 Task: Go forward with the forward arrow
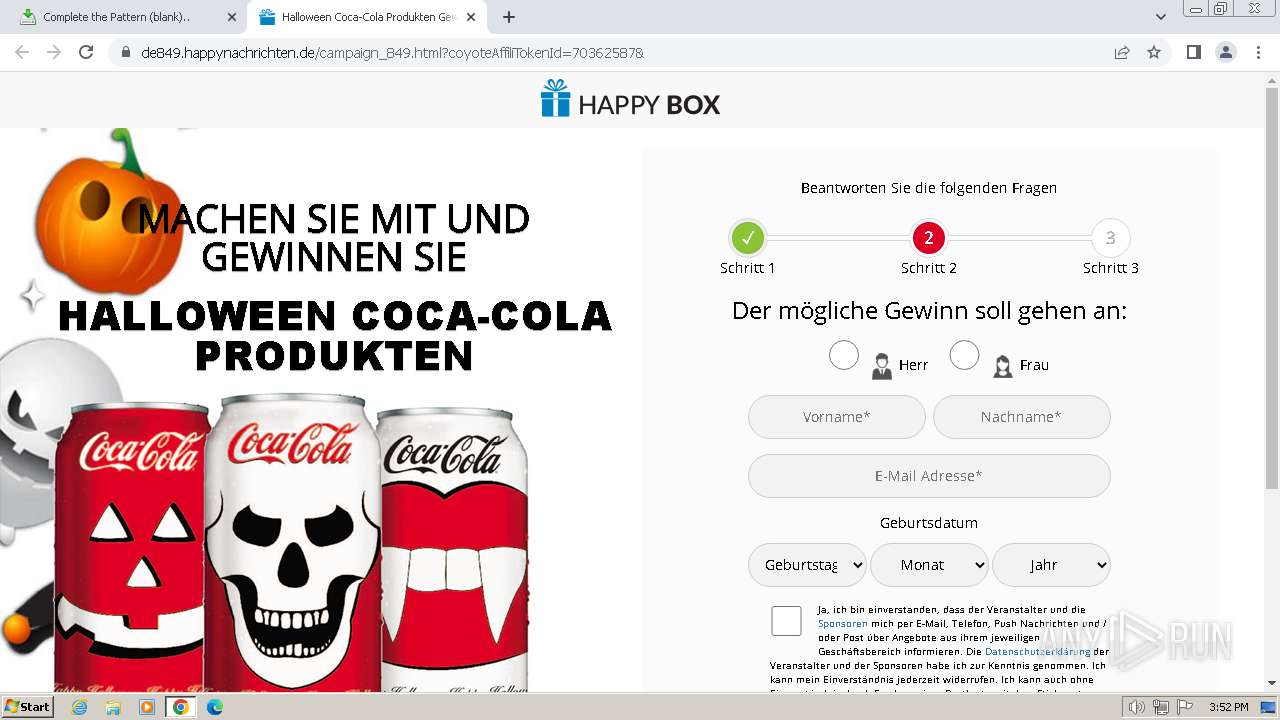tap(54, 52)
